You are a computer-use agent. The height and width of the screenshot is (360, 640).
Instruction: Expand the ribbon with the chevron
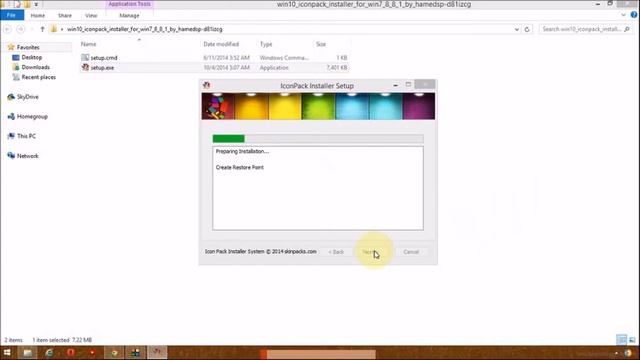623,15
